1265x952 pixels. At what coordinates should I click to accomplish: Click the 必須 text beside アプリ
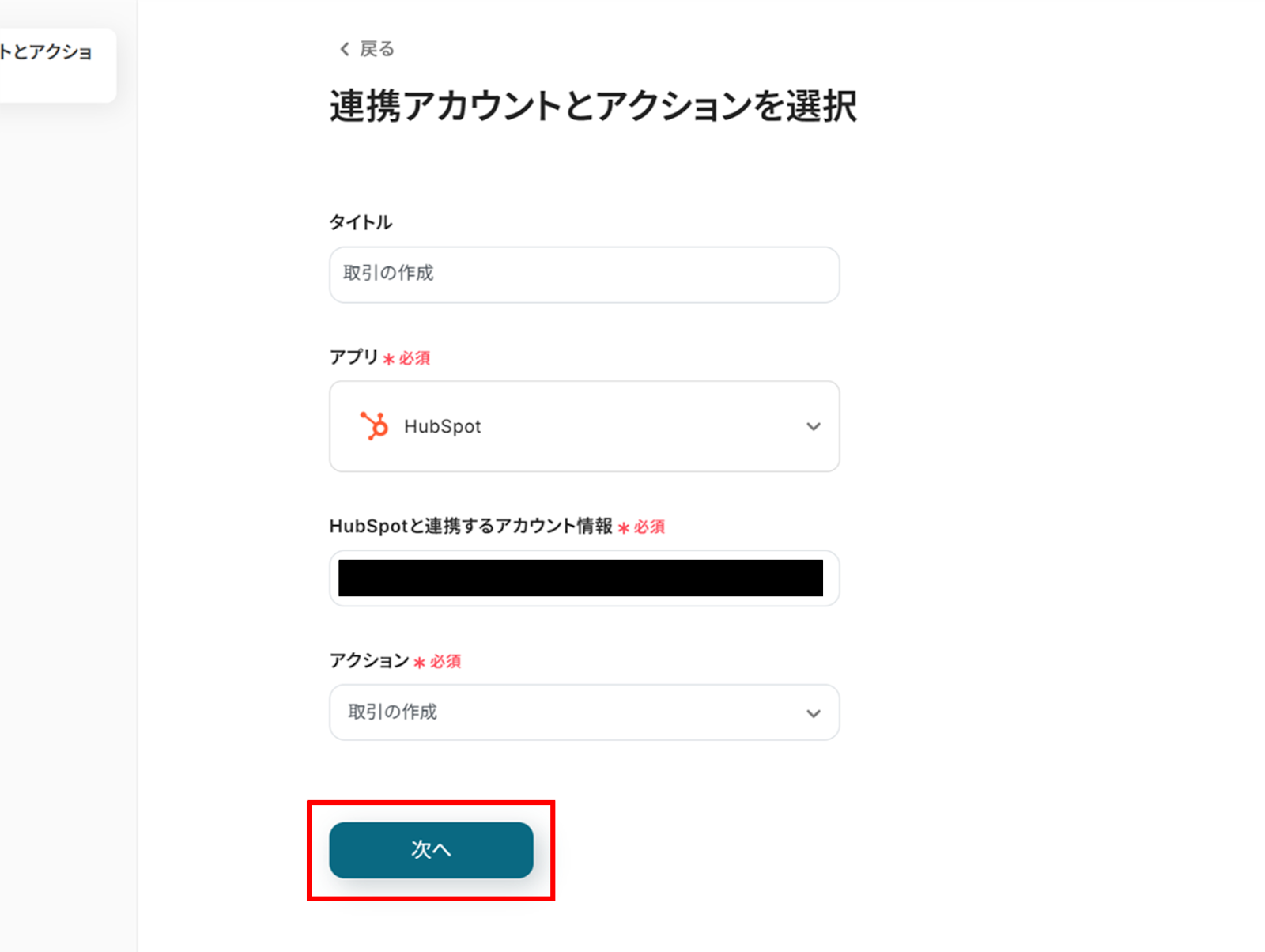(414, 358)
